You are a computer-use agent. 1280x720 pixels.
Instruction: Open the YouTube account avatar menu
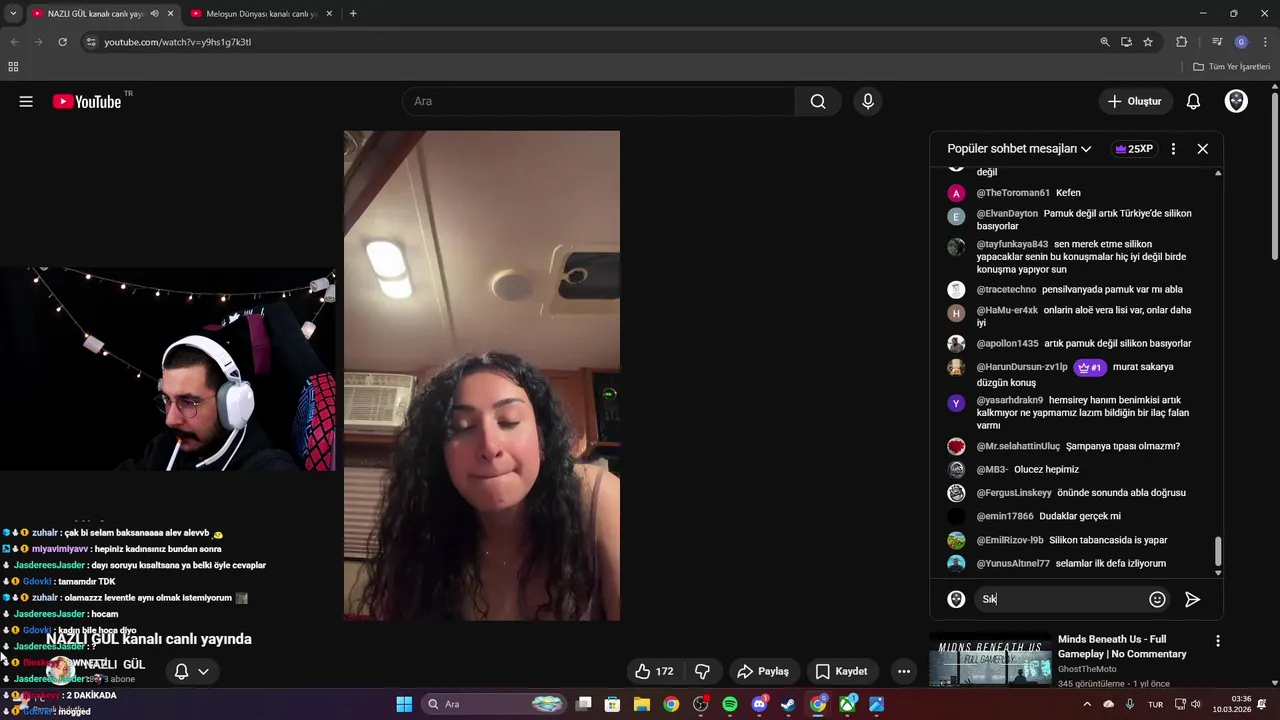point(1236,101)
